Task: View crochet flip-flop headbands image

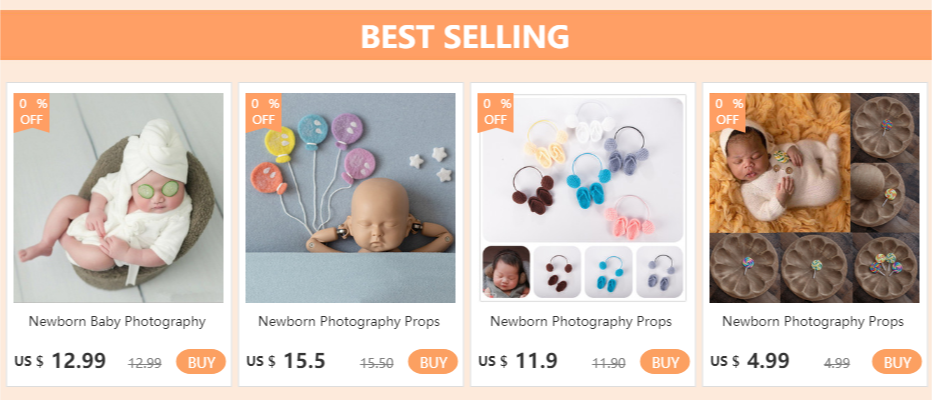Action: coord(583,198)
